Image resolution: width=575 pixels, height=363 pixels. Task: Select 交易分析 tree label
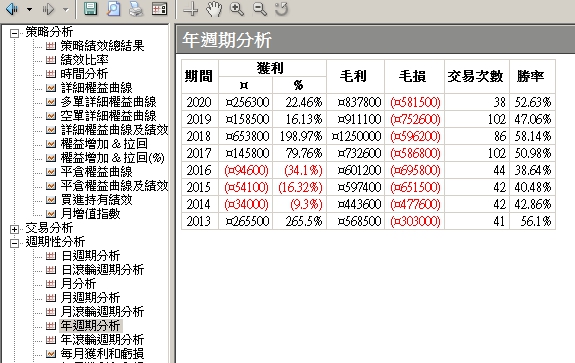(49, 228)
